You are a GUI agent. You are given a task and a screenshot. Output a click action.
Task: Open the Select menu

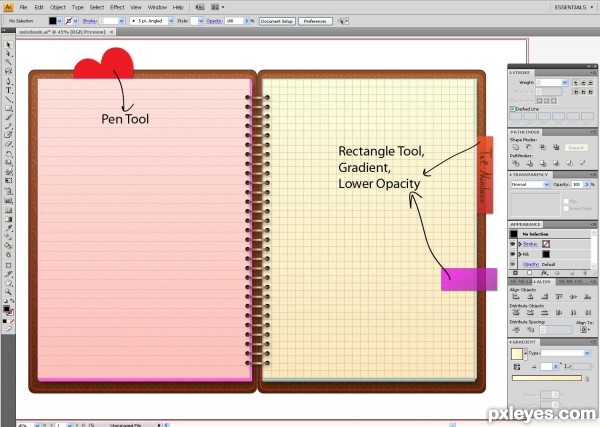[97, 7]
